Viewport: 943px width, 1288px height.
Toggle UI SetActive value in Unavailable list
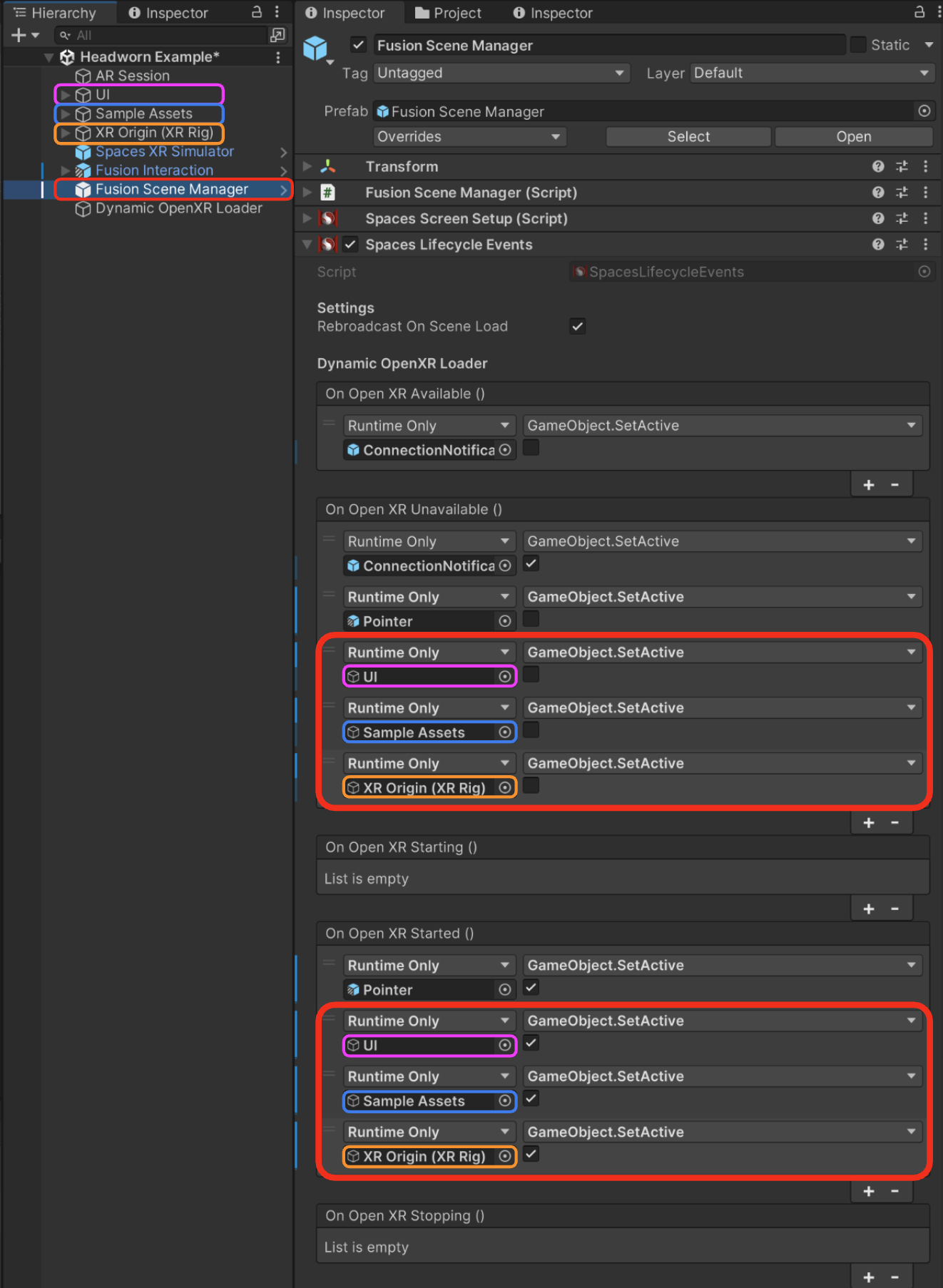pyautogui.click(x=531, y=675)
